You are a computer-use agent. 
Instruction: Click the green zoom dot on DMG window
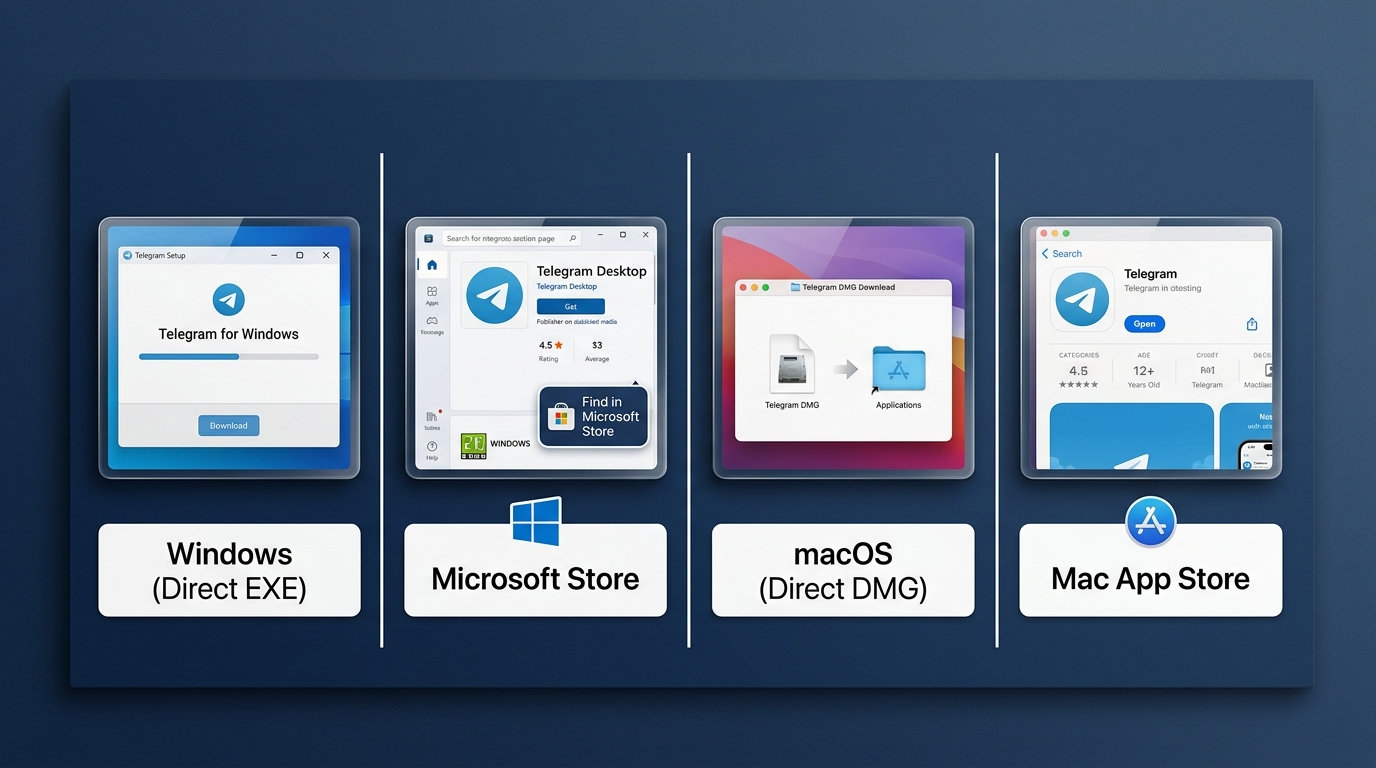pos(766,287)
